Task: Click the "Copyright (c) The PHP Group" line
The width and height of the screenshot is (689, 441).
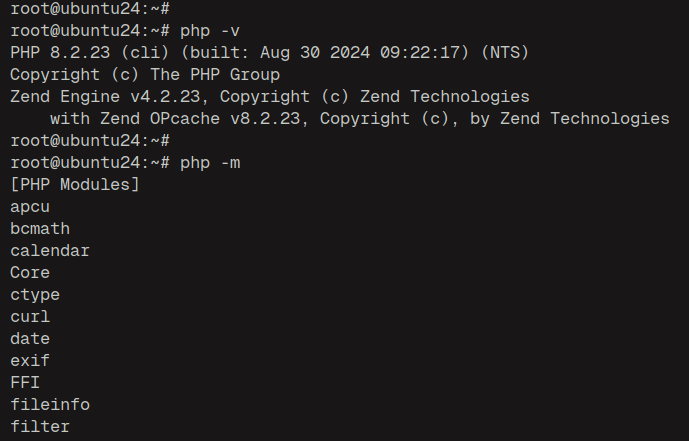Action: [145, 74]
